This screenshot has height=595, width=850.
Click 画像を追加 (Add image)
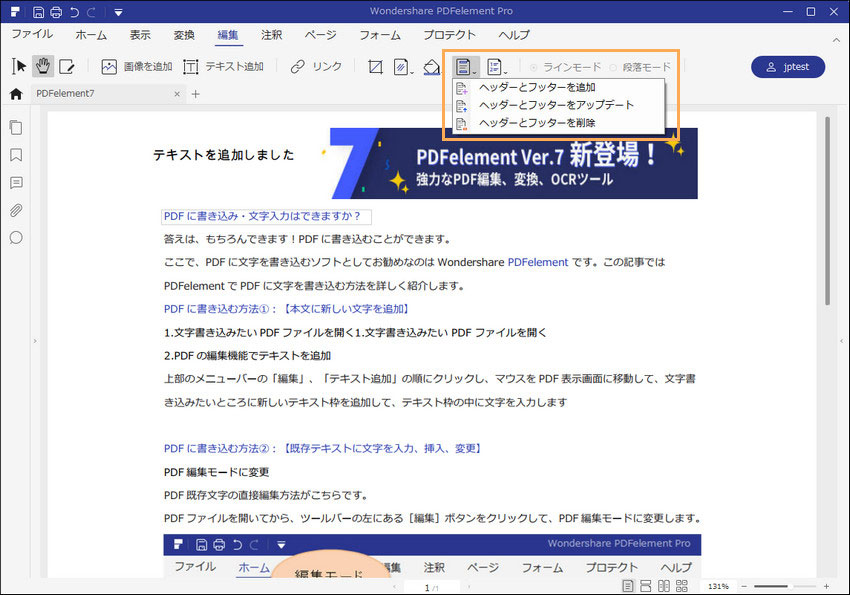tap(137, 67)
